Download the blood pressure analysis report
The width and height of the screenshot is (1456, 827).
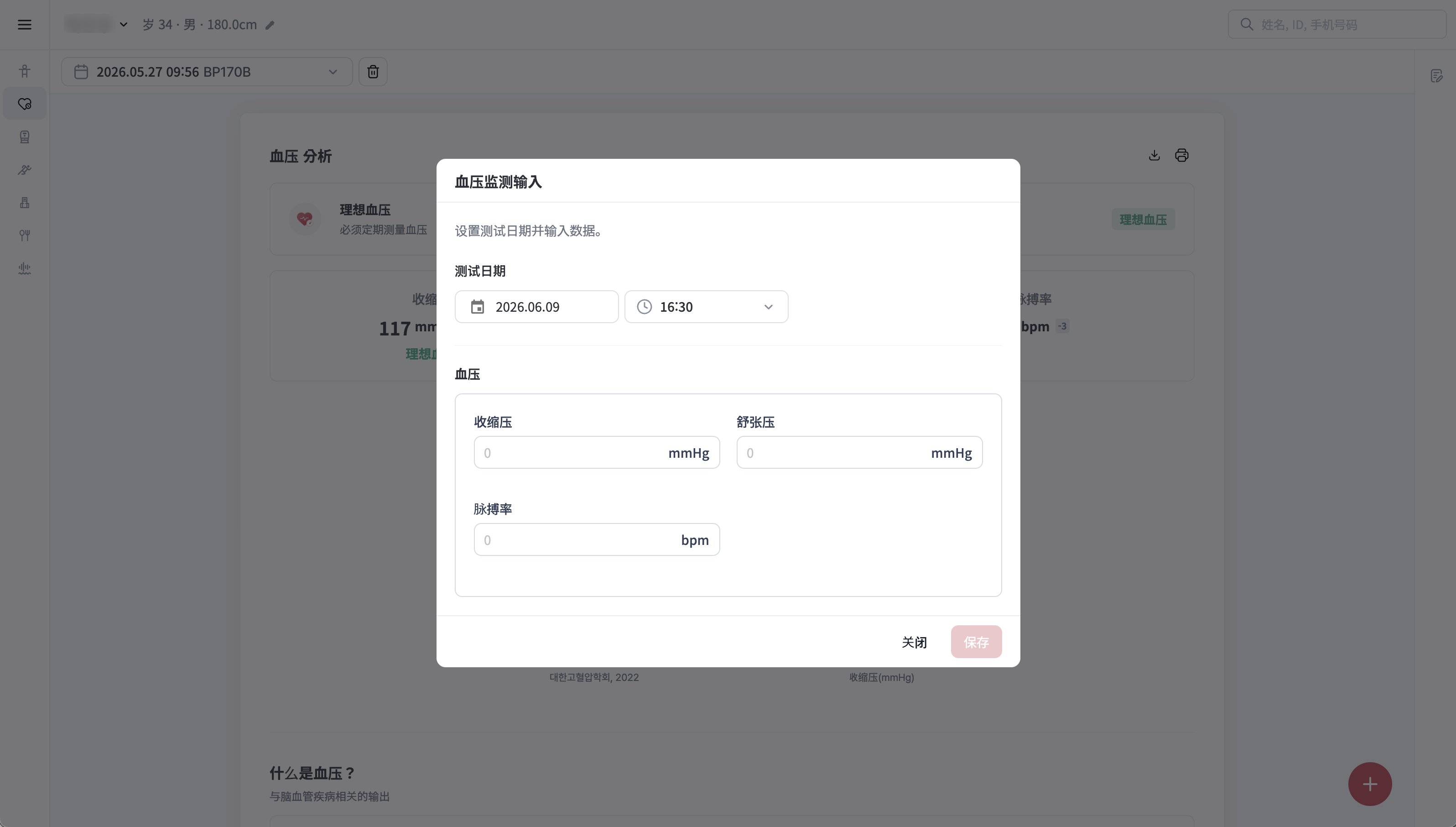(1154, 155)
